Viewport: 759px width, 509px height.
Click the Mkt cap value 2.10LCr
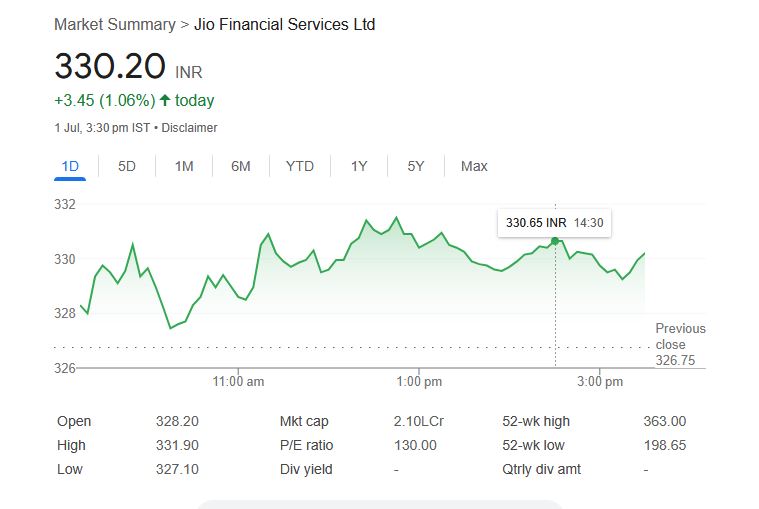pyautogui.click(x=419, y=421)
